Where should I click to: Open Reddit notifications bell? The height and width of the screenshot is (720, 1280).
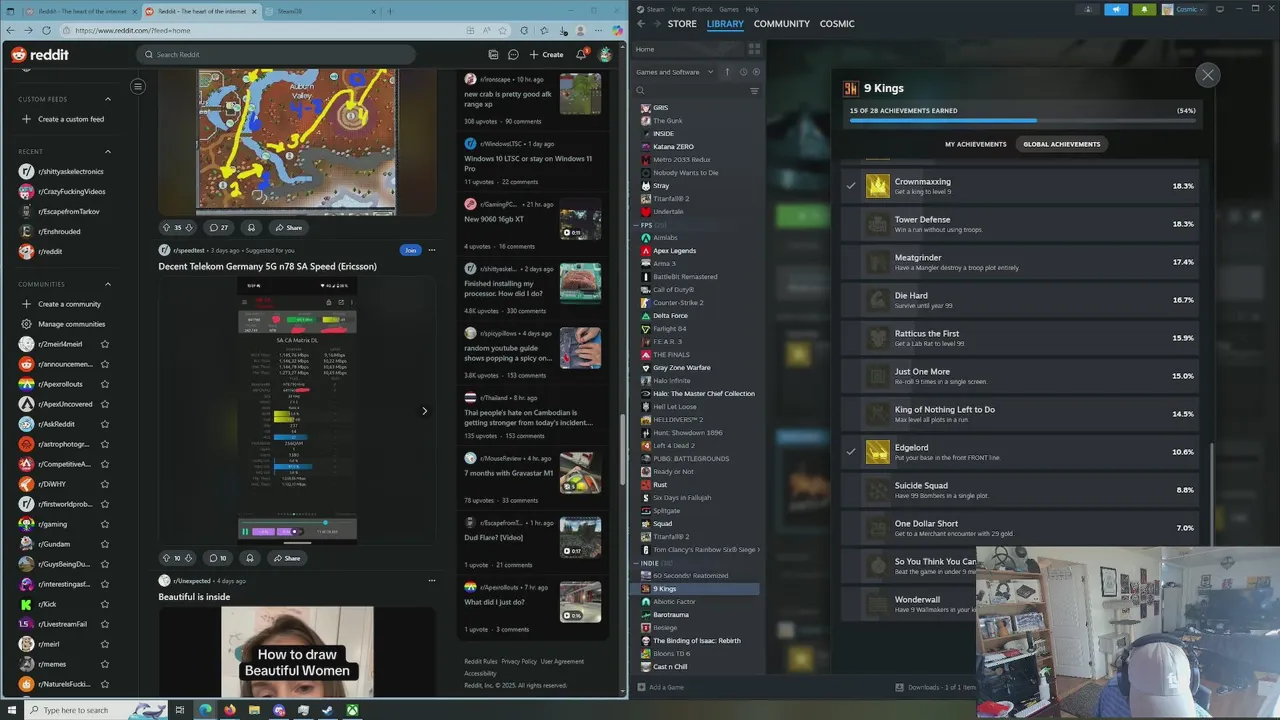pos(581,55)
